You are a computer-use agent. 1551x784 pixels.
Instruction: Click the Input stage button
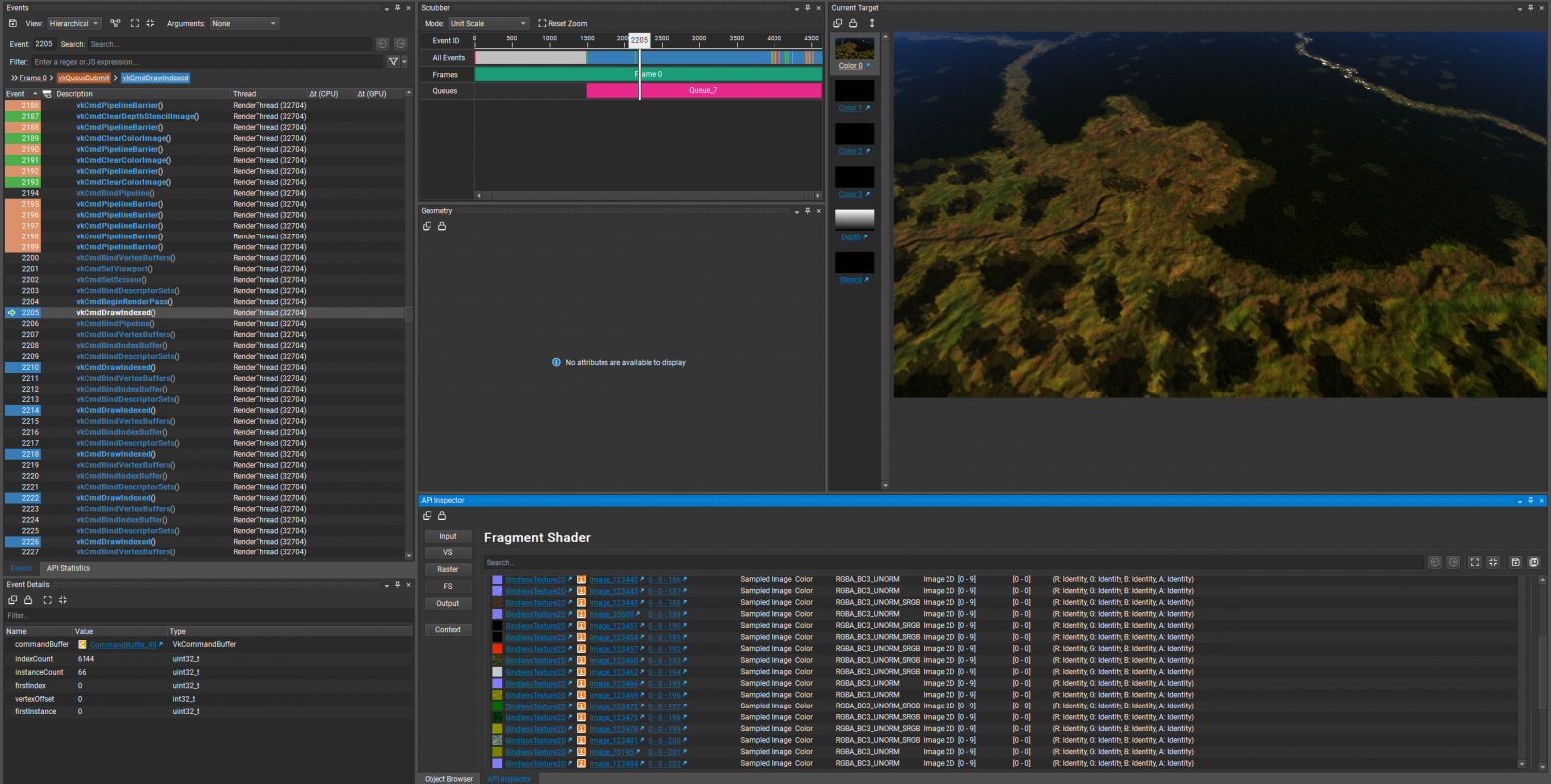448,536
